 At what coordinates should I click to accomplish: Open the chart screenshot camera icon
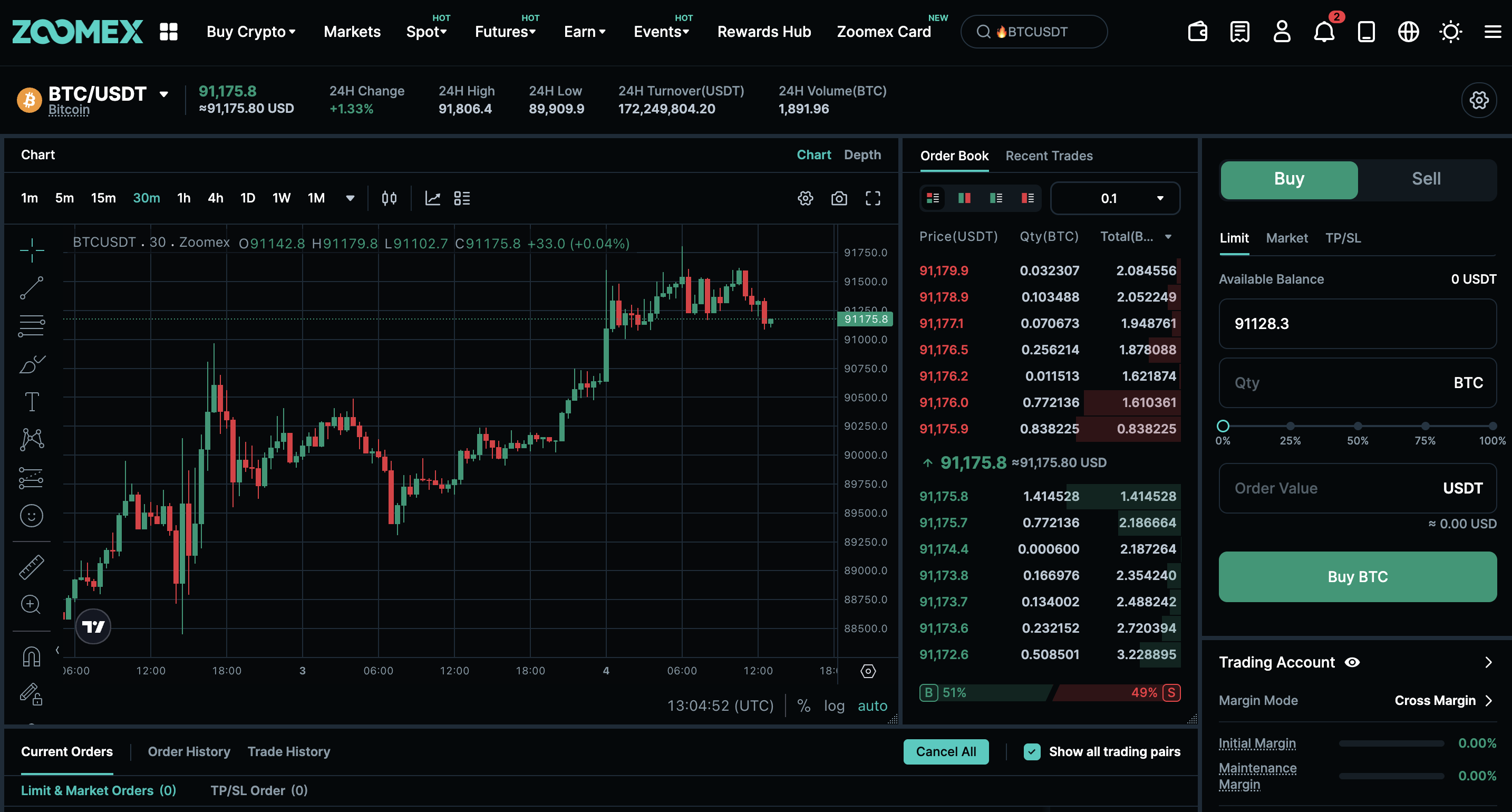coord(839,198)
